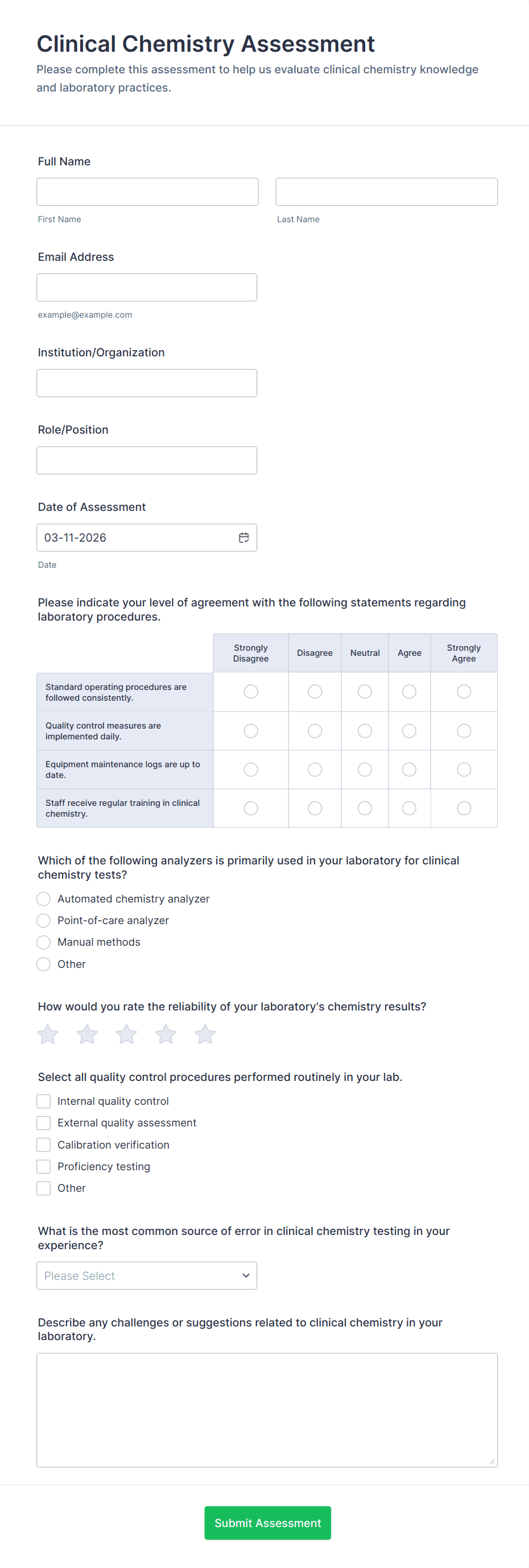529x1568 pixels.
Task: Mark Neutral for quality control measures row
Action: (365, 730)
